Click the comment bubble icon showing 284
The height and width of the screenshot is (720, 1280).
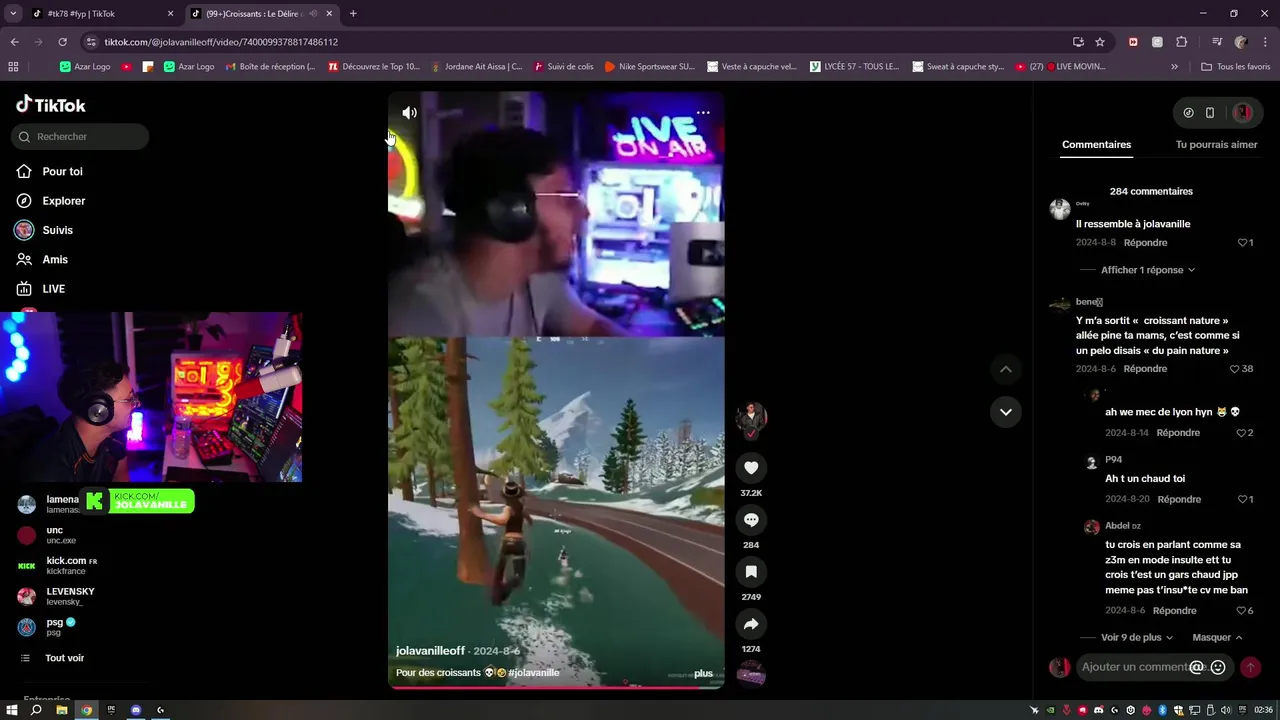coord(751,520)
